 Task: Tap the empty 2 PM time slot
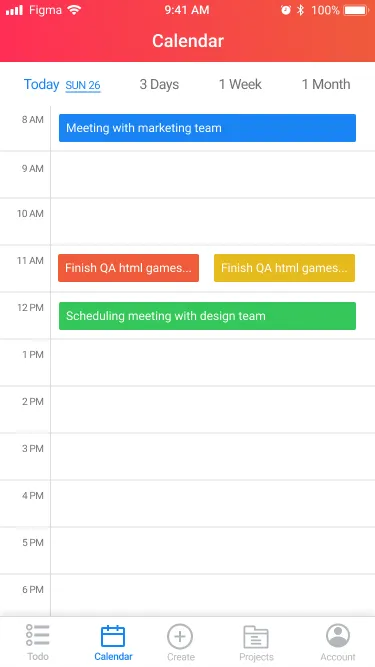click(x=213, y=410)
